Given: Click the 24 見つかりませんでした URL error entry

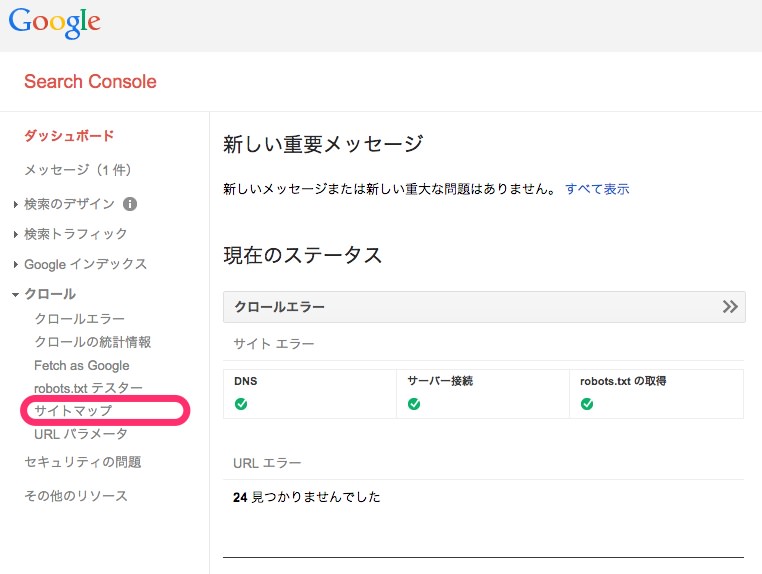Looking at the screenshot, I should 307,497.
